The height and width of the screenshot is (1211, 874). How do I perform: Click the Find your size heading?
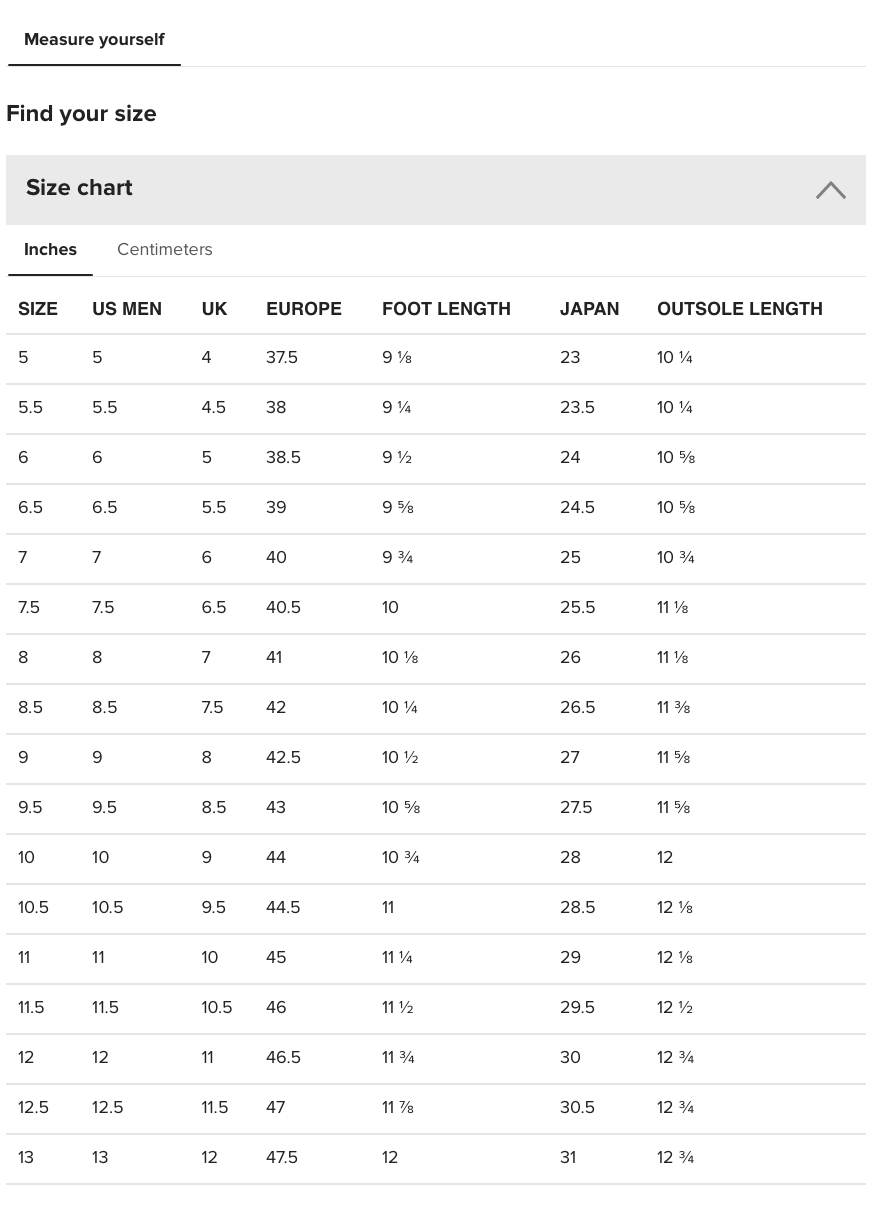pos(81,114)
